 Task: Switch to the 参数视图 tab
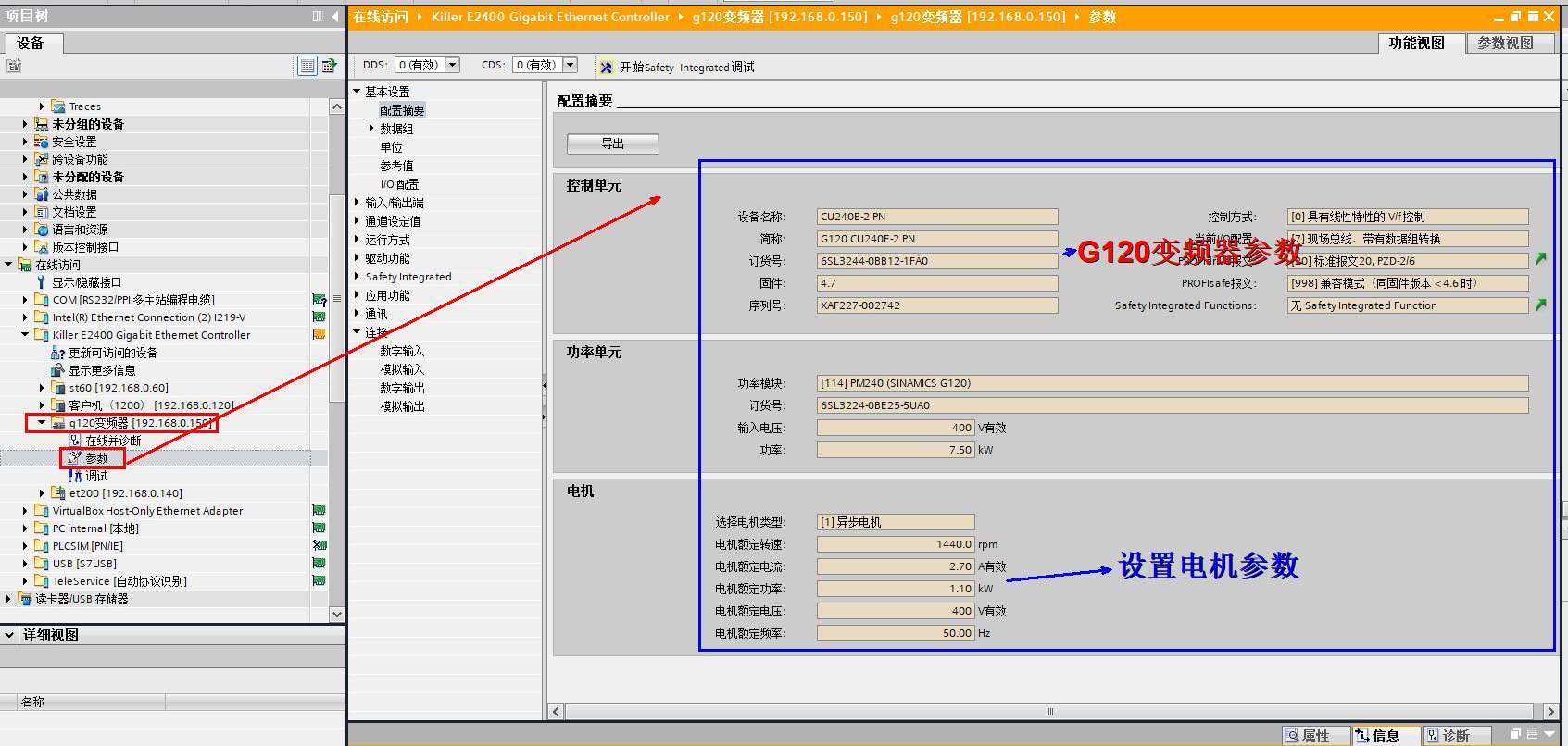click(1505, 43)
